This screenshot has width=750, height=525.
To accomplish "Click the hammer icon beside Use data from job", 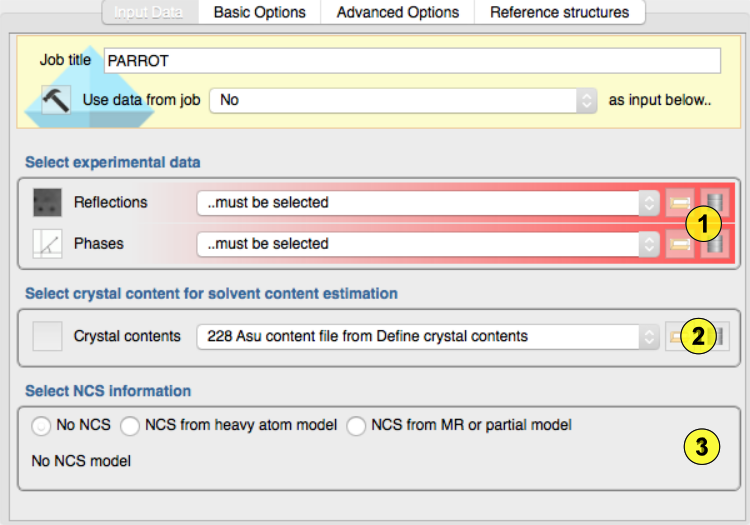I will (x=56, y=100).
